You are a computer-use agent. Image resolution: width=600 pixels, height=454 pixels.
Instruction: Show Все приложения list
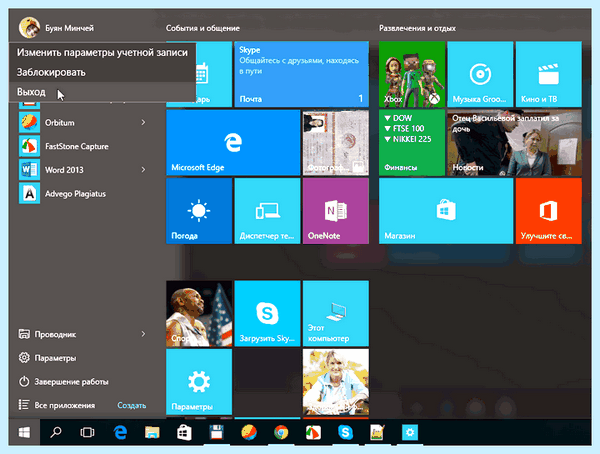coord(57,405)
